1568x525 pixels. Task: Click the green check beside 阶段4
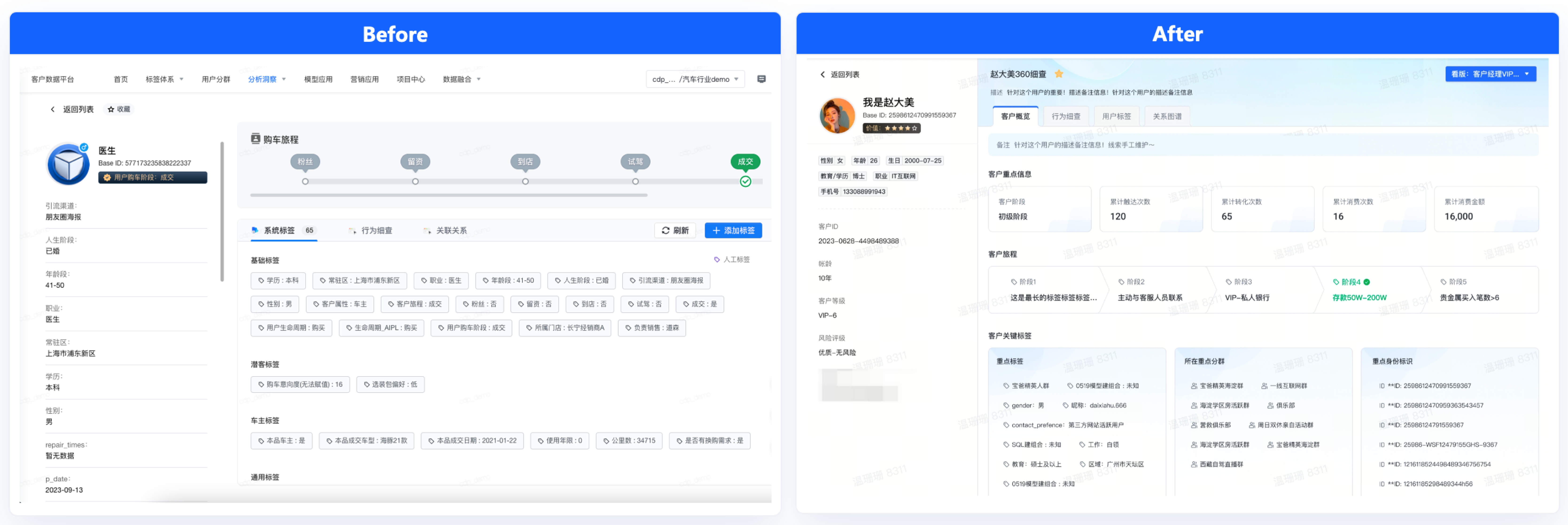(x=1366, y=282)
